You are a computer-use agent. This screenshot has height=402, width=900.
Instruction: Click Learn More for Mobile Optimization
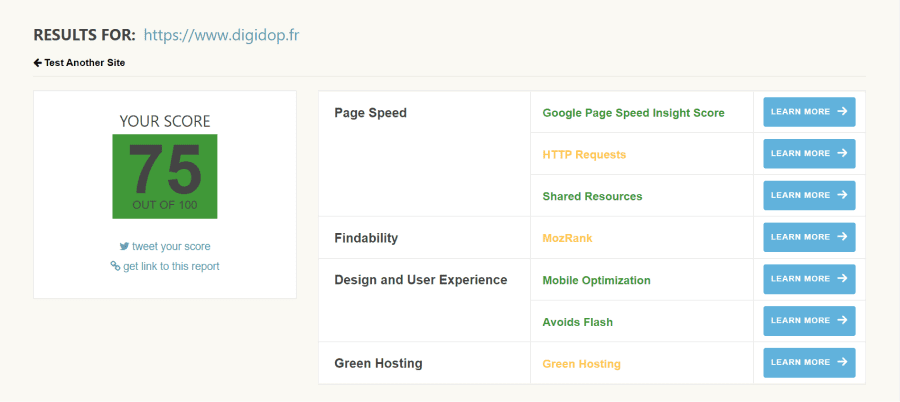point(809,279)
